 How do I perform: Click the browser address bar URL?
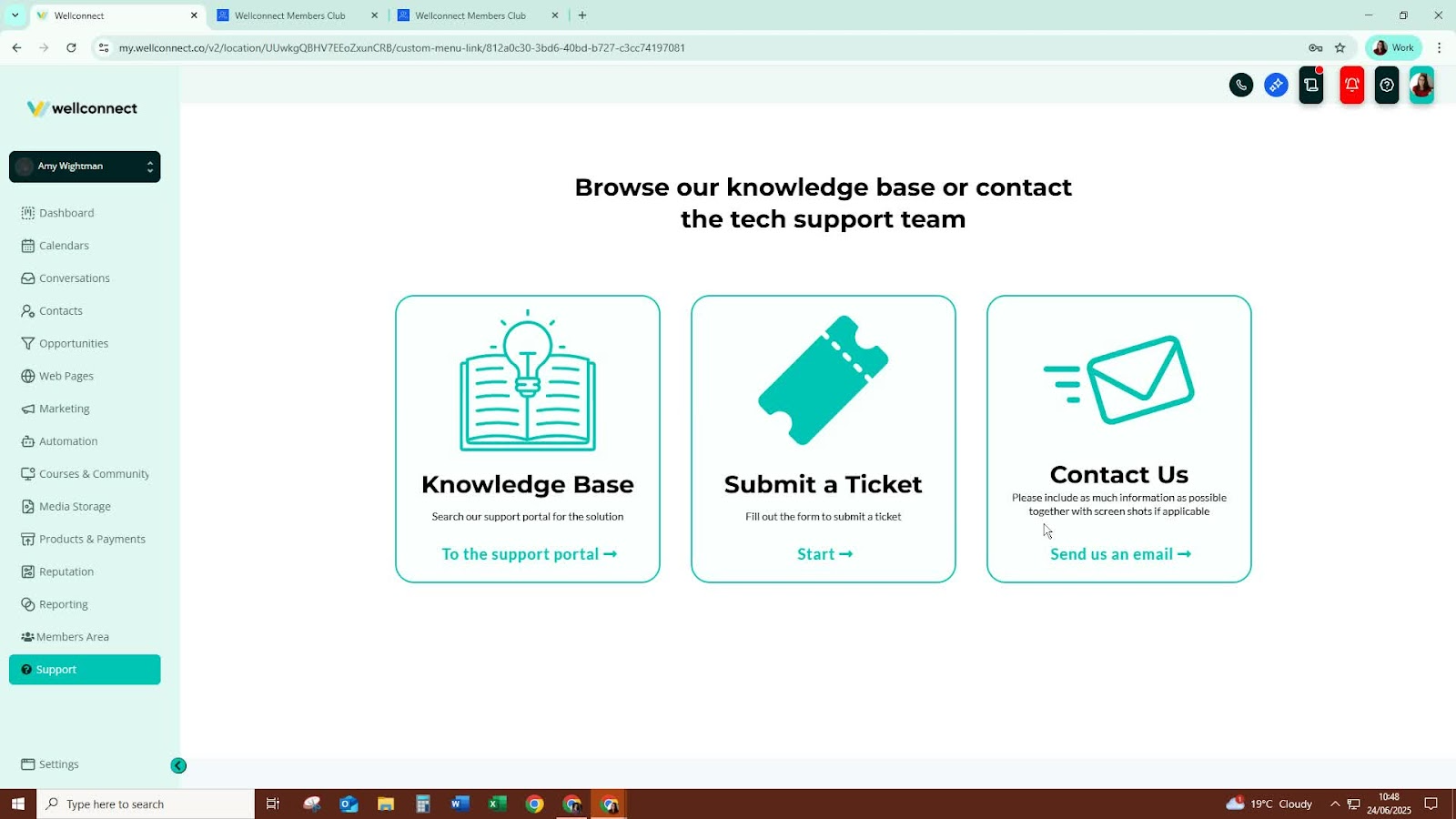pyautogui.click(x=401, y=47)
